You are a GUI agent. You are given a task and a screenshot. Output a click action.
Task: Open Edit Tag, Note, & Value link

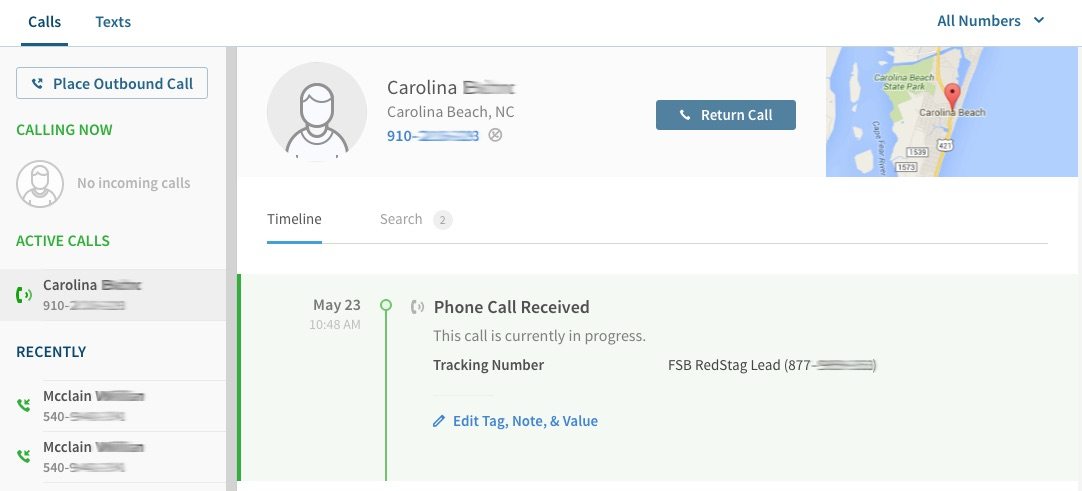[x=525, y=421]
